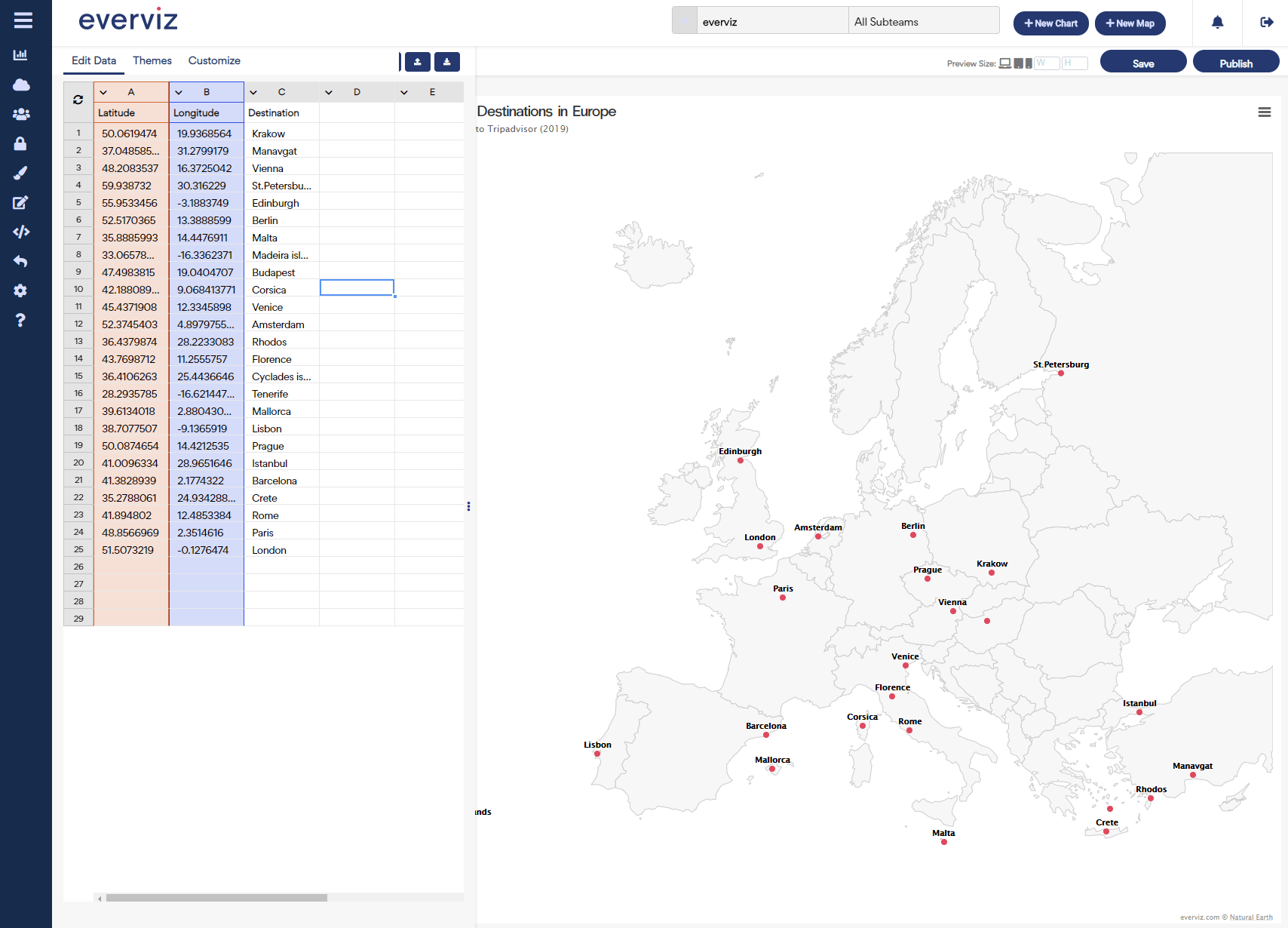Click the horizontal scrollbar under the data grid
The height and width of the screenshot is (928, 1288).
[216, 898]
